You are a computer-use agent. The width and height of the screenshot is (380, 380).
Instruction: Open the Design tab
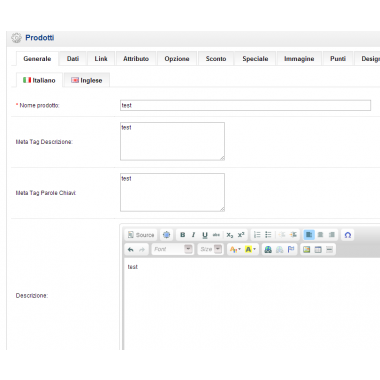pyautogui.click(x=367, y=59)
